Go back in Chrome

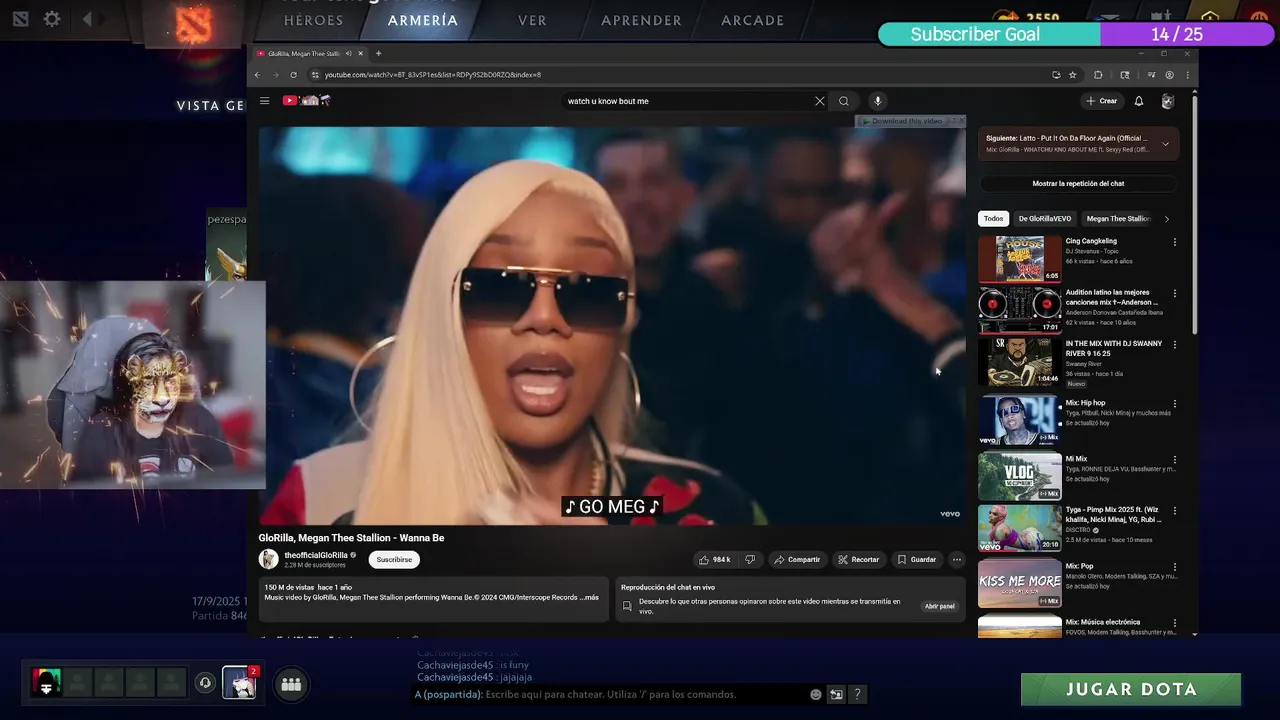(x=257, y=75)
